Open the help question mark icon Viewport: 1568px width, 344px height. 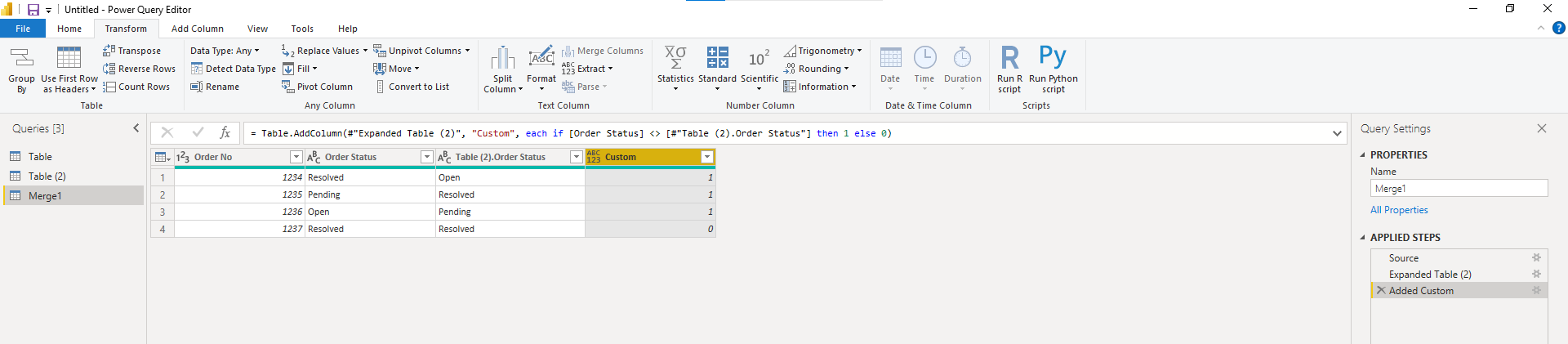click(1558, 28)
